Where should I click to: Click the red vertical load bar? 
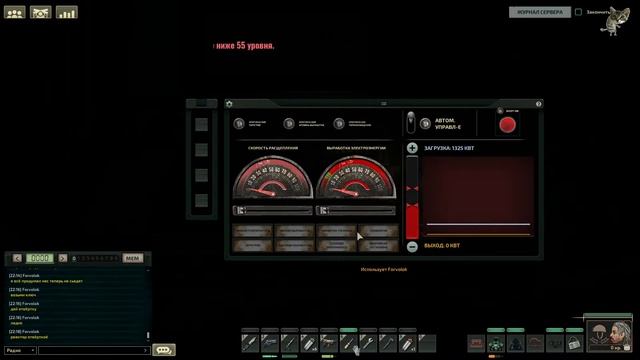point(412,198)
